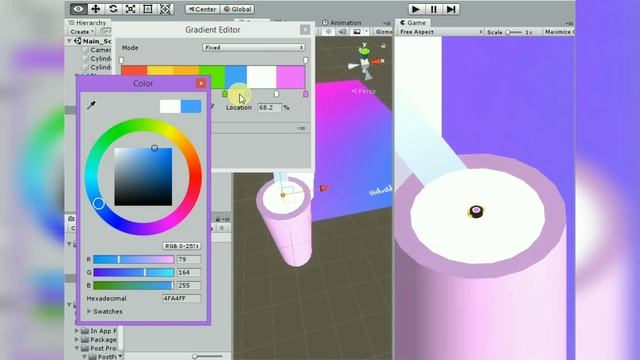
Task: Open the Free Aspect dropdown
Action: point(441,32)
